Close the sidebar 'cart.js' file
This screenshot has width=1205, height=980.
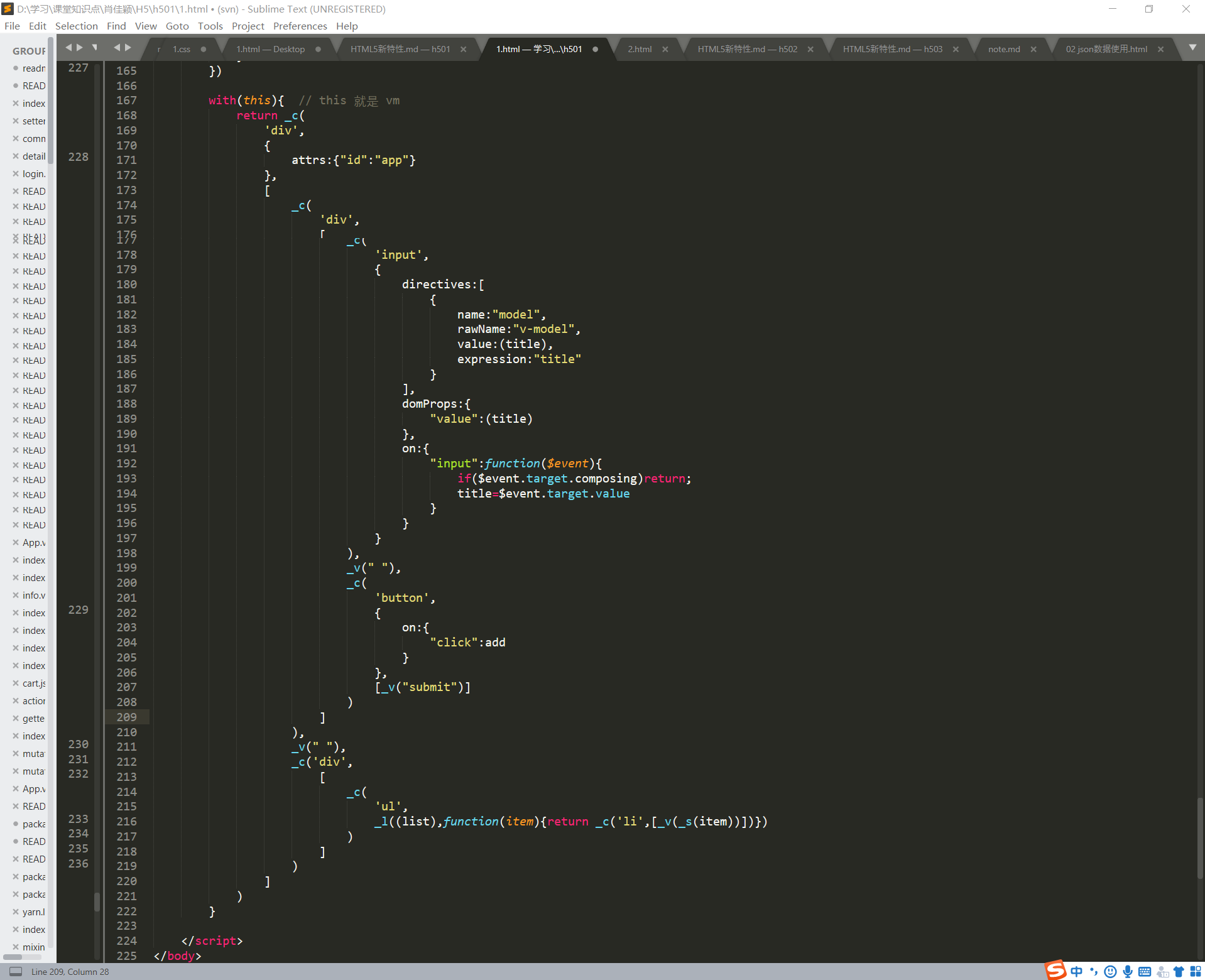click(x=16, y=683)
